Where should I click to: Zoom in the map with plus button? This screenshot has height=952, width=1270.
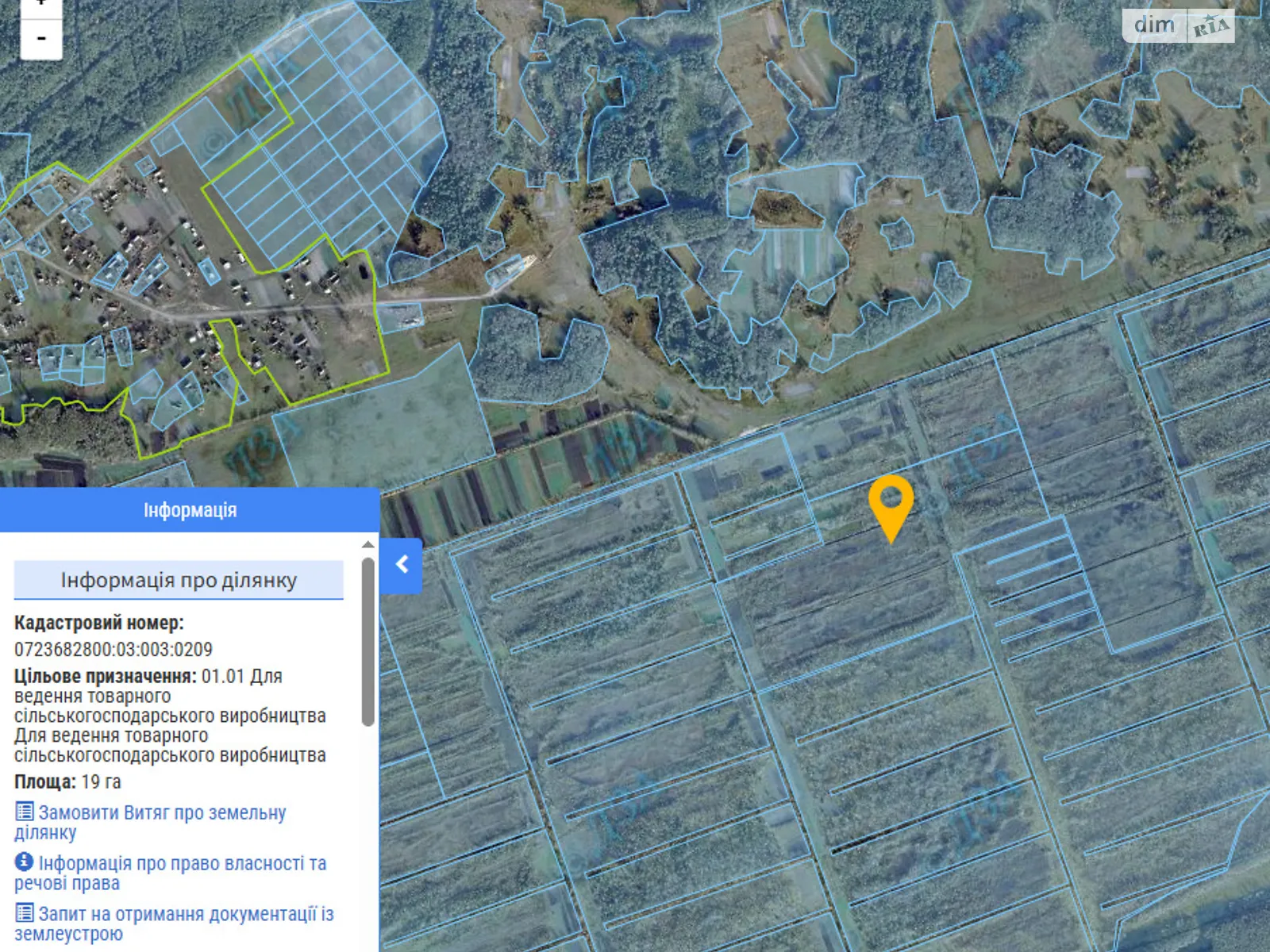[41, 5]
